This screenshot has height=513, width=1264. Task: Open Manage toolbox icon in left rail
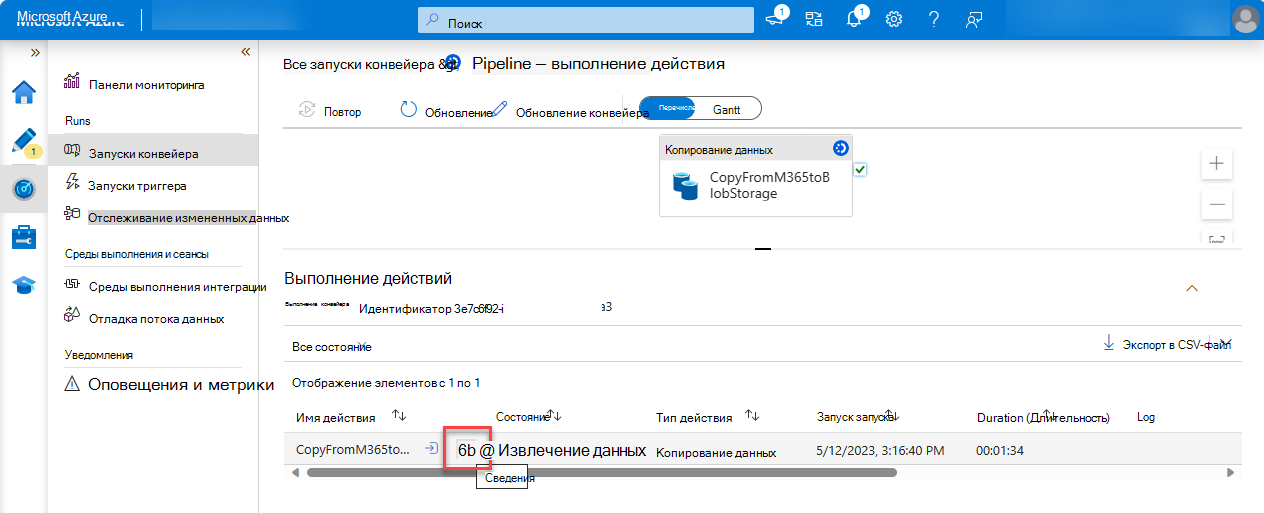(x=24, y=237)
